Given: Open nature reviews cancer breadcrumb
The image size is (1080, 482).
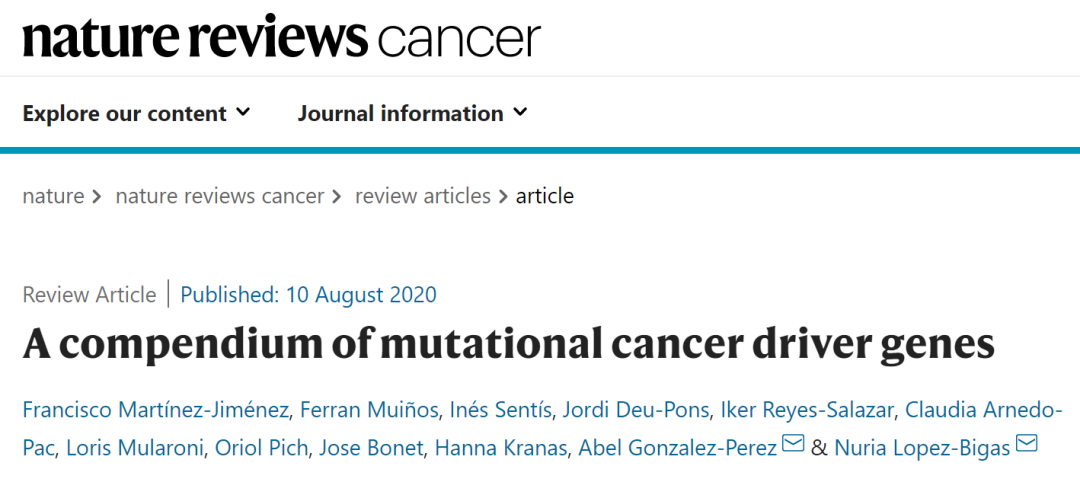Looking at the screenshot, I should (220, 196).
